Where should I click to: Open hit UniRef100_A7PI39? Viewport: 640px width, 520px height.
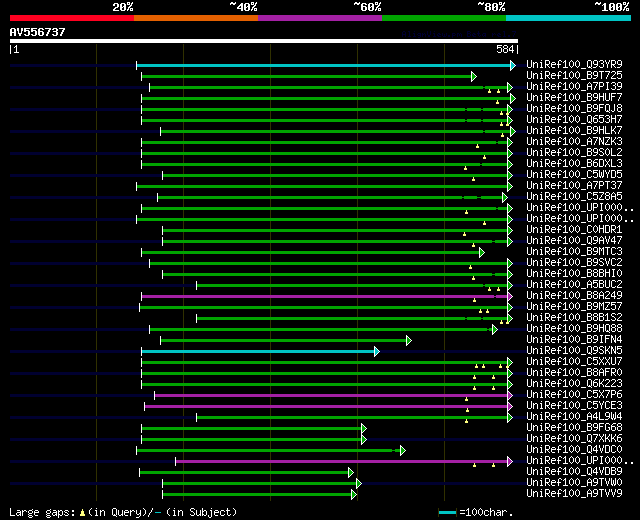pos(574,87)
